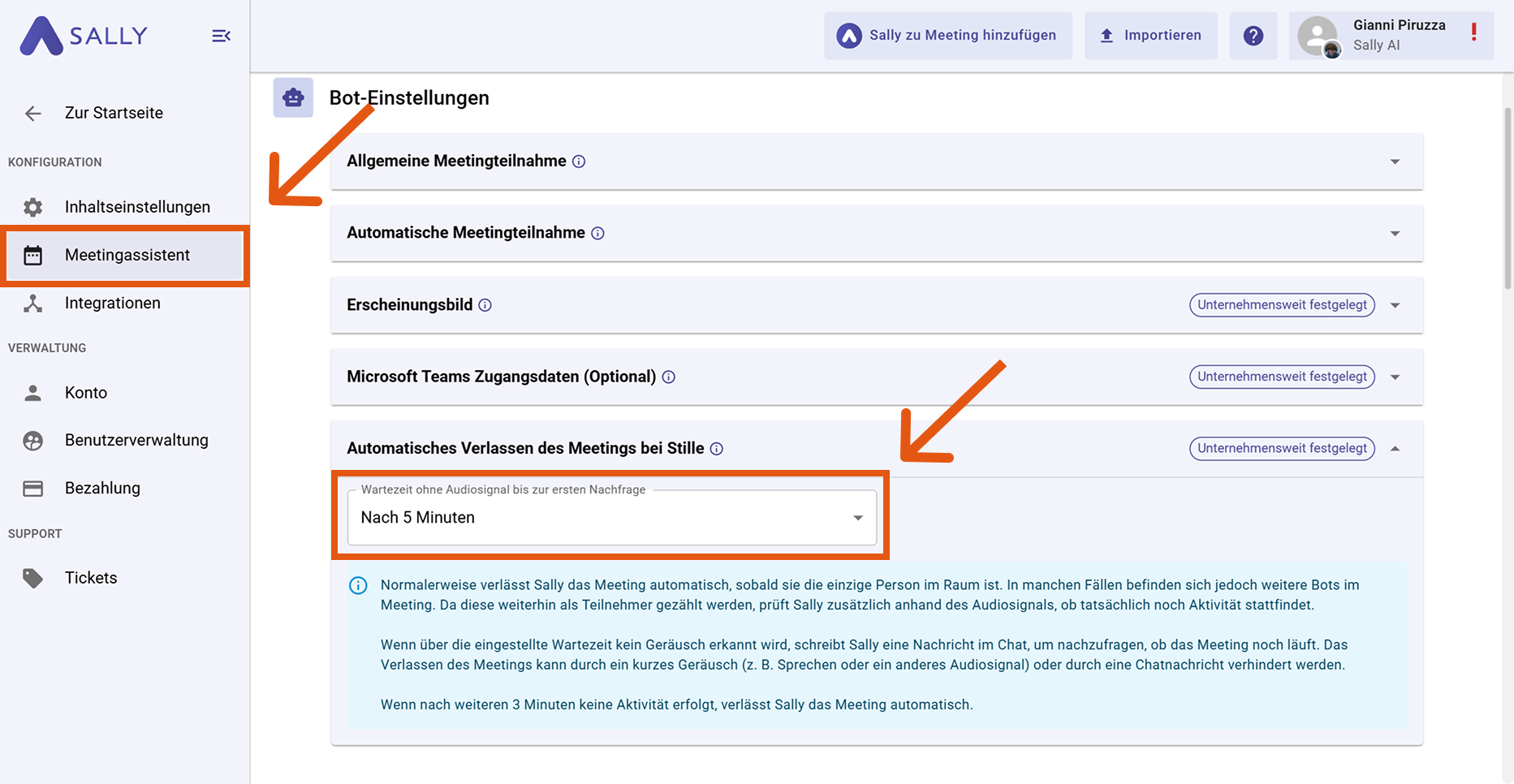Expand the Automatische Meetingteilnahme section
1514x784 pixels.
click(x=1395, y=234)
